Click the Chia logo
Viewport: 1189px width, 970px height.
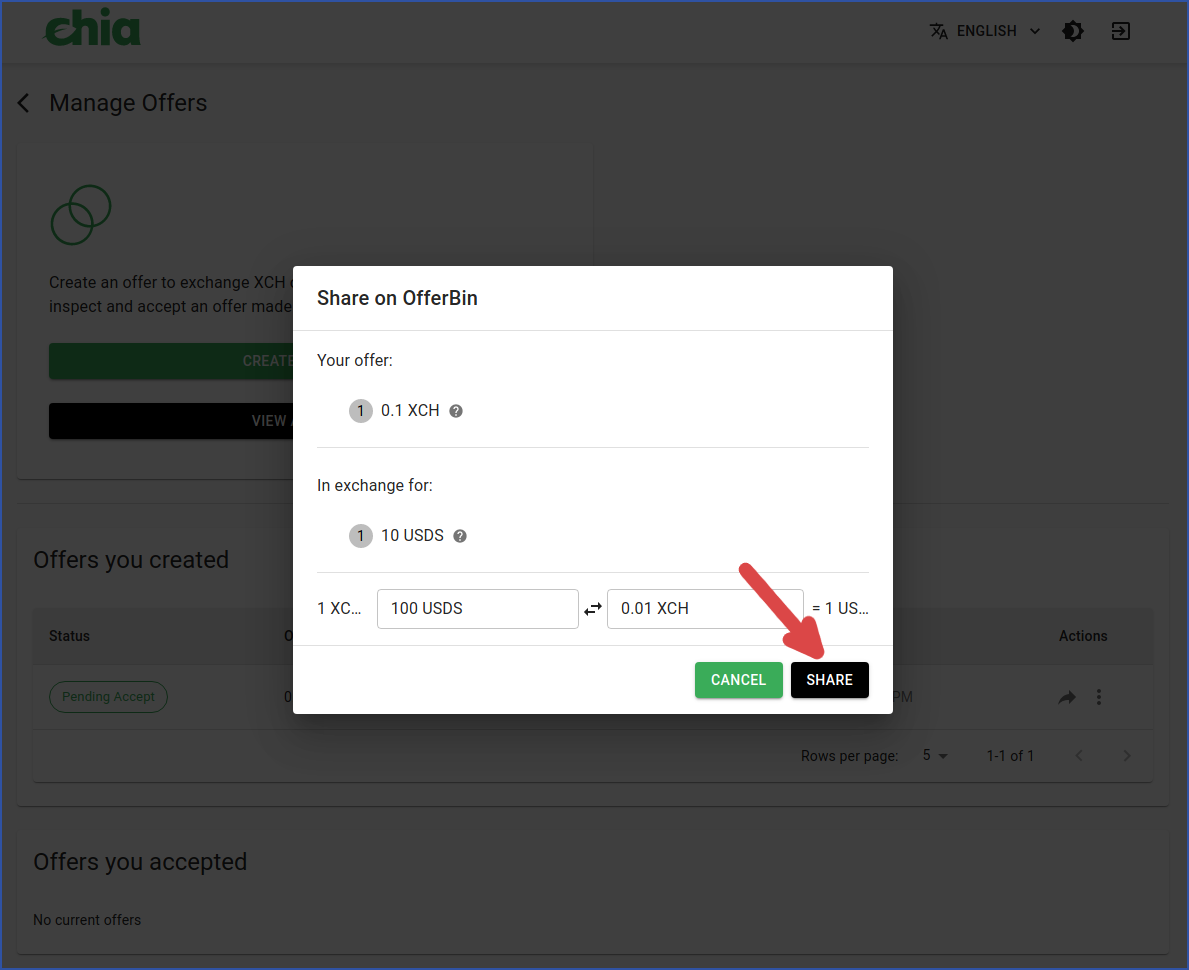click(x=93, y=28)
